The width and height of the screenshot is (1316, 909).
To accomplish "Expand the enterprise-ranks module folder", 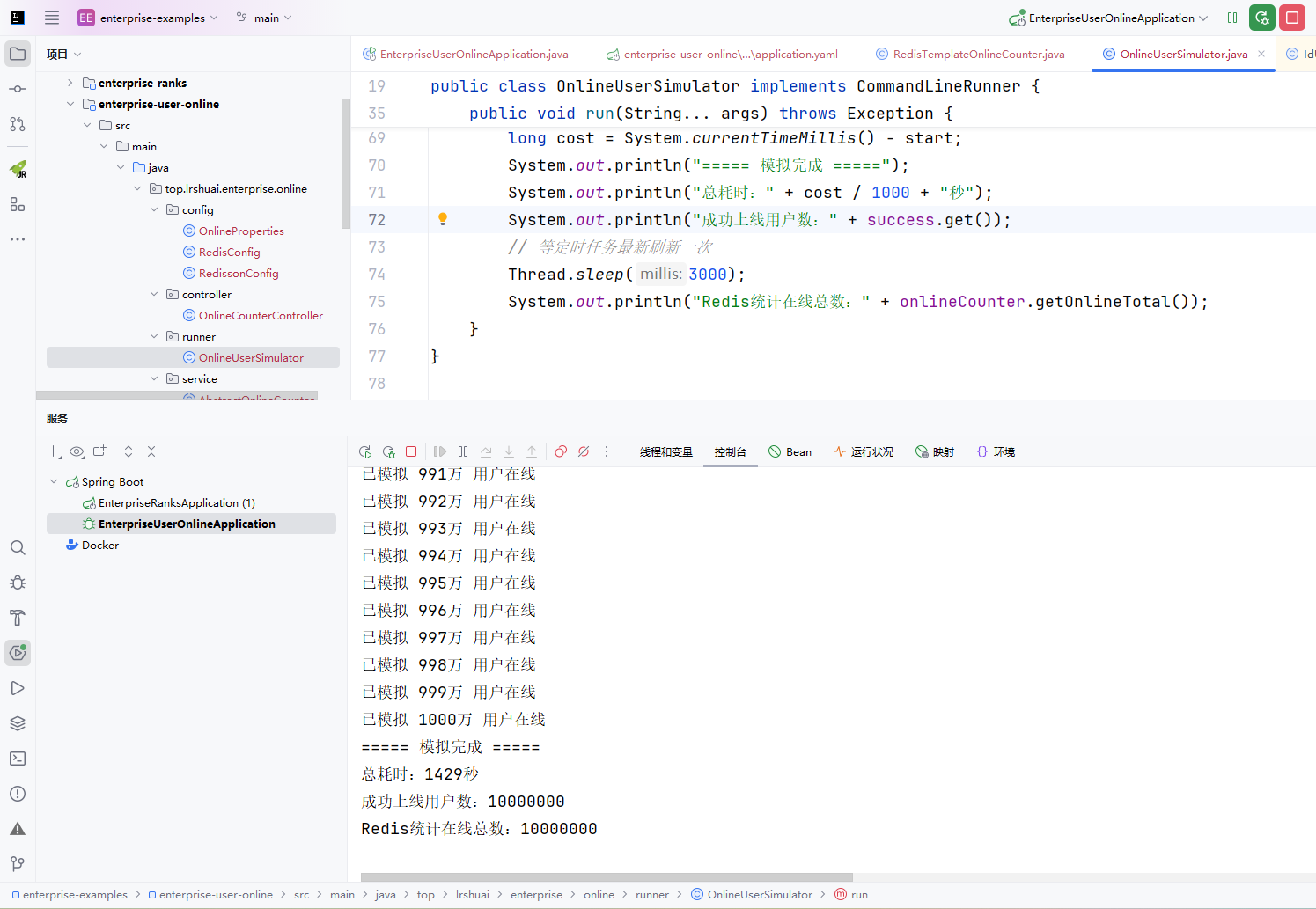I will 70,83.
